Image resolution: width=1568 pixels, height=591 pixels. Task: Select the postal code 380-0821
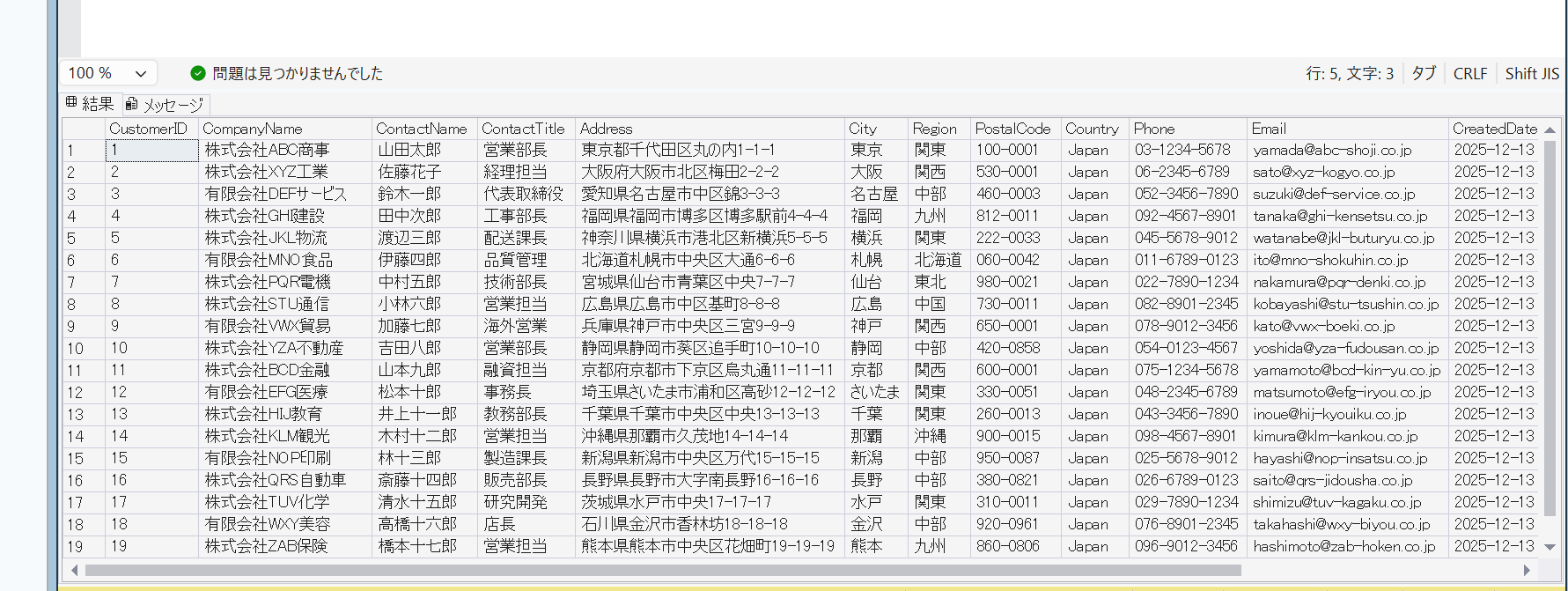click(x=1015, y=481)
